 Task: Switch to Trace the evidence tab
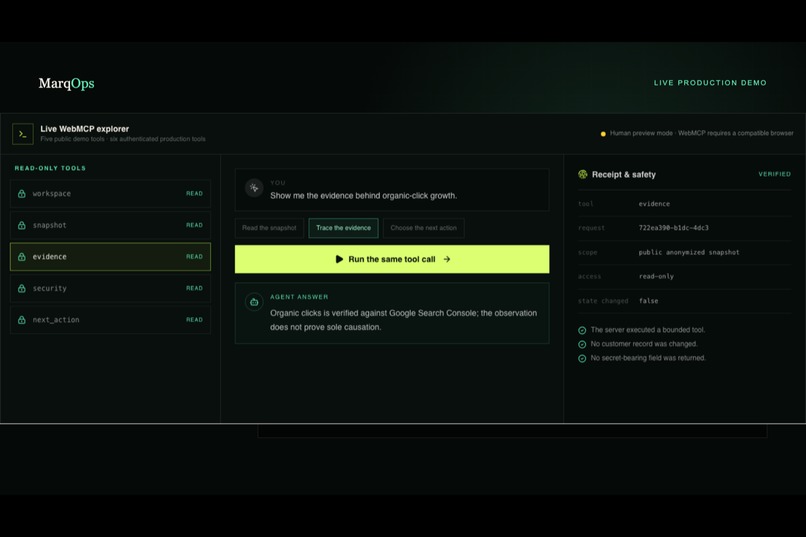coord(343,228)
